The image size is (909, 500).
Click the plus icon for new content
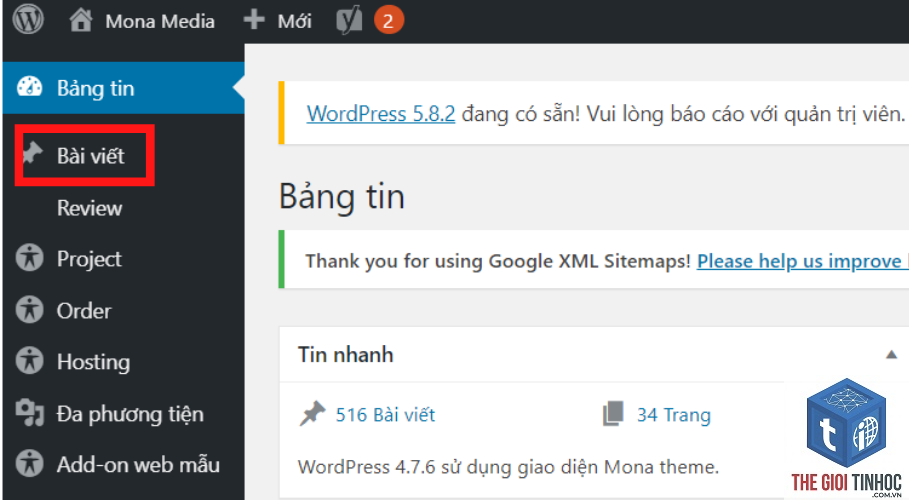click(254, 20)
